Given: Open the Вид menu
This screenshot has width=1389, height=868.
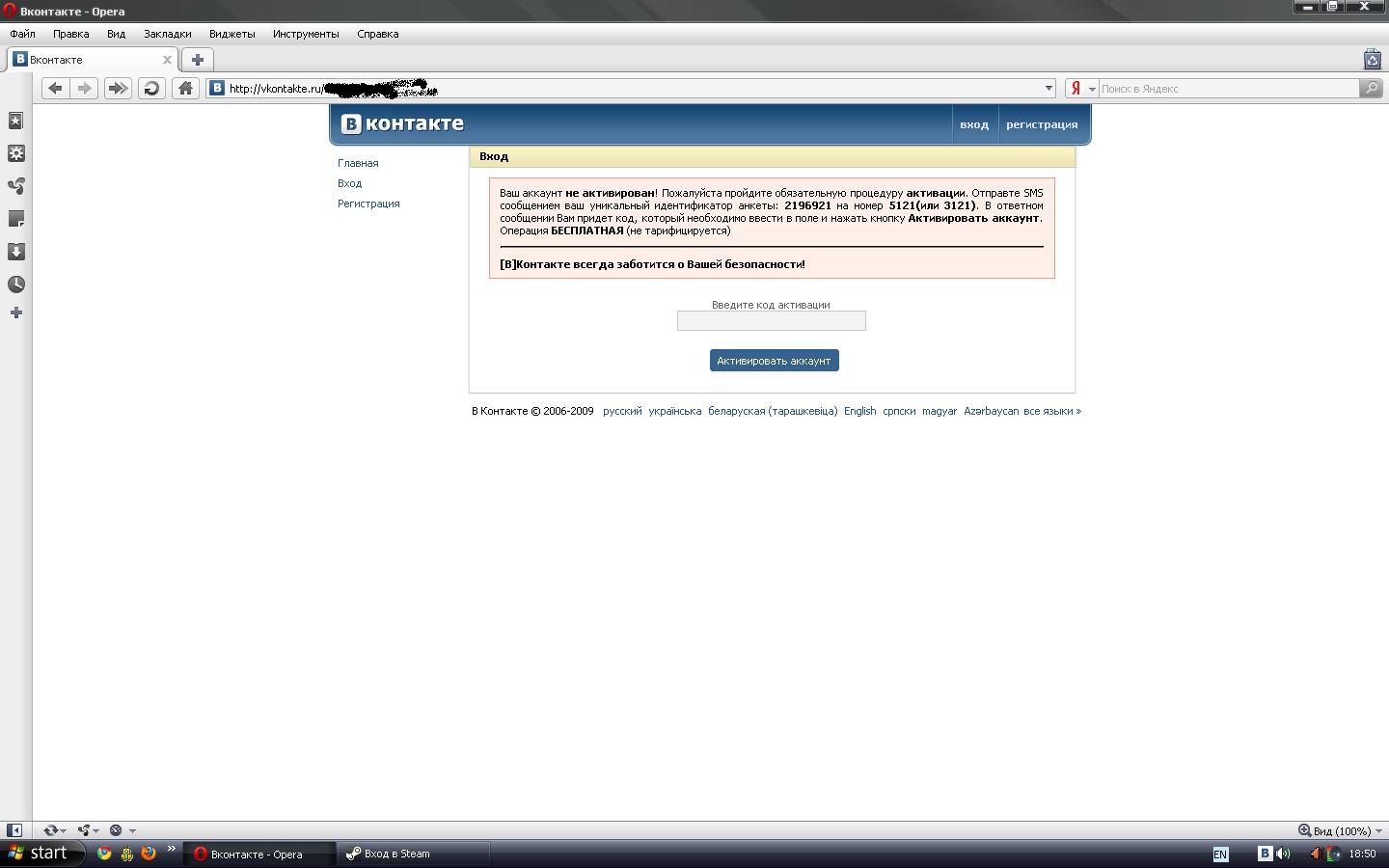Looking at the screenshot, I should [116, 34].
